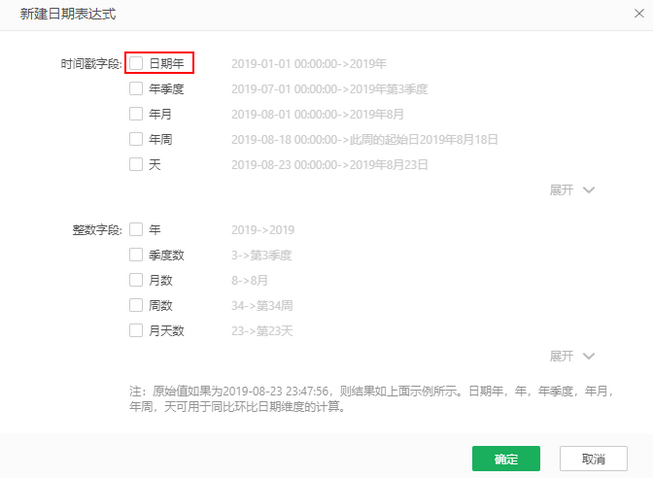
Task: Select the 周数 checkbox
Action: point(136,305)
